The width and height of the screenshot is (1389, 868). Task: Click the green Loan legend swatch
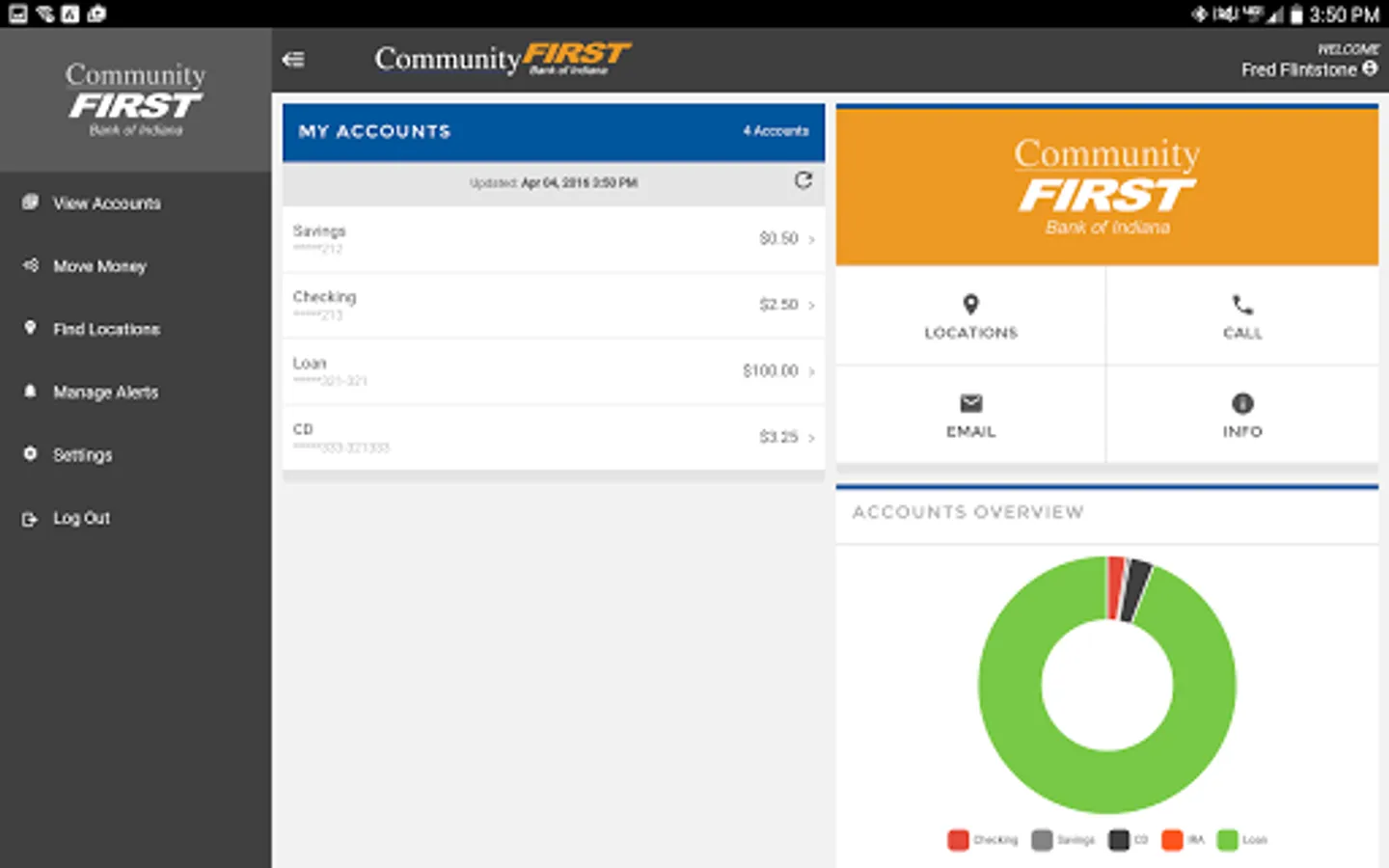point(1228,840)
